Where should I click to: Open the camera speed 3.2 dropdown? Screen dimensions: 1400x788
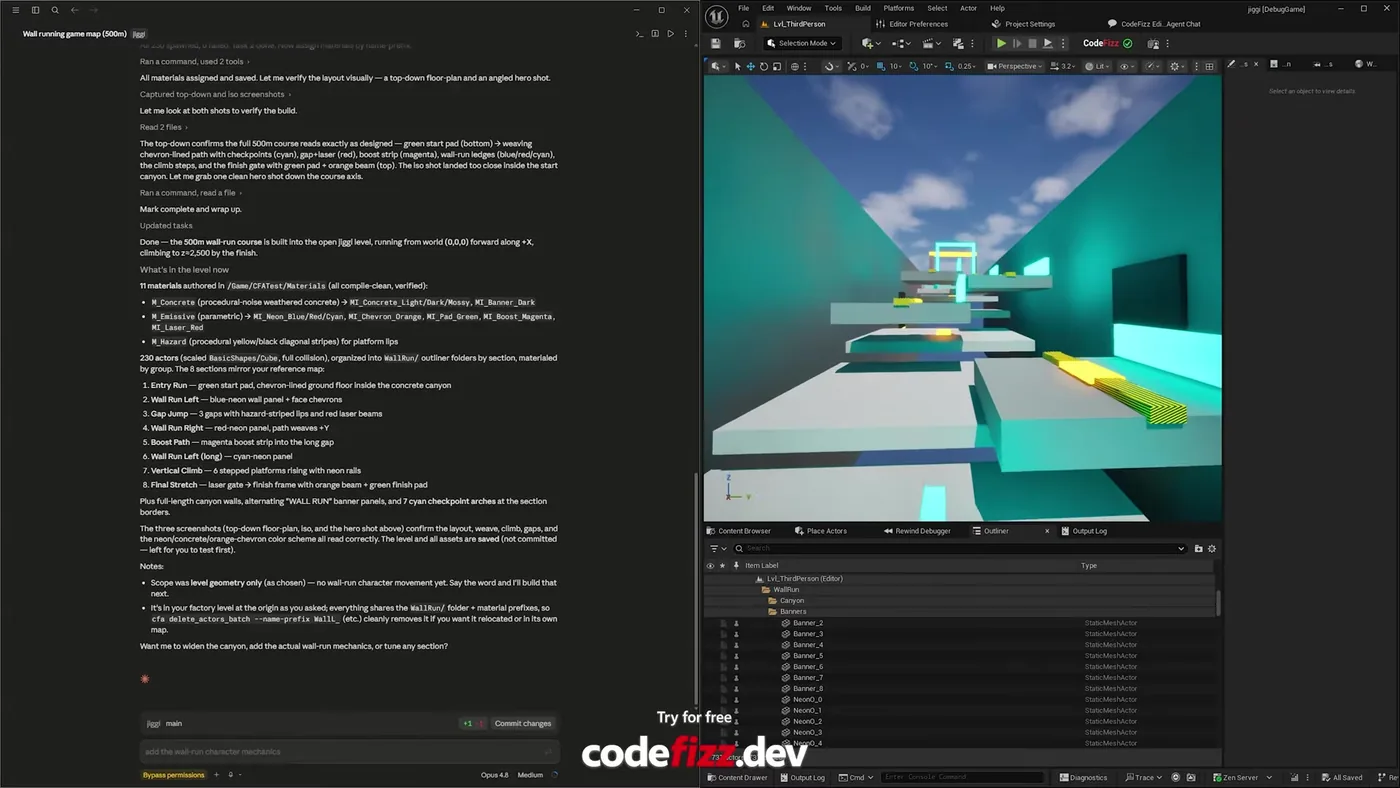pos(1063,66)
